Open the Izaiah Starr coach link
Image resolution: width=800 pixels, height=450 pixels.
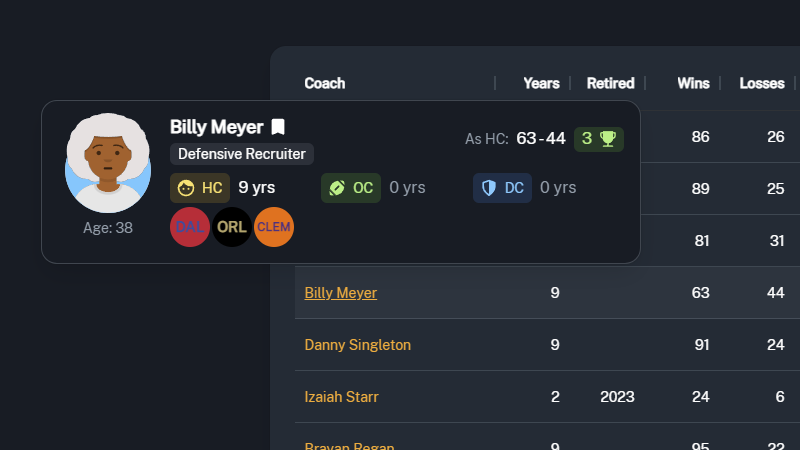click(341, 397)
